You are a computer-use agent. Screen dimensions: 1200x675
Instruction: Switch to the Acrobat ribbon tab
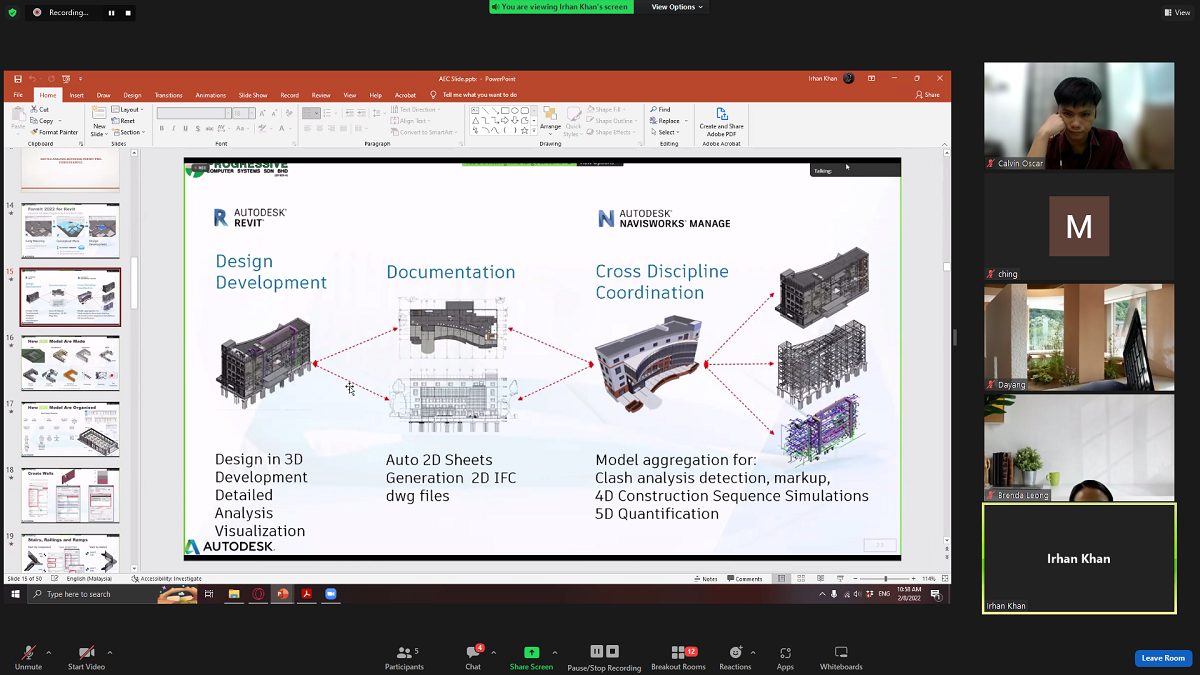click(x=405, y=95)
